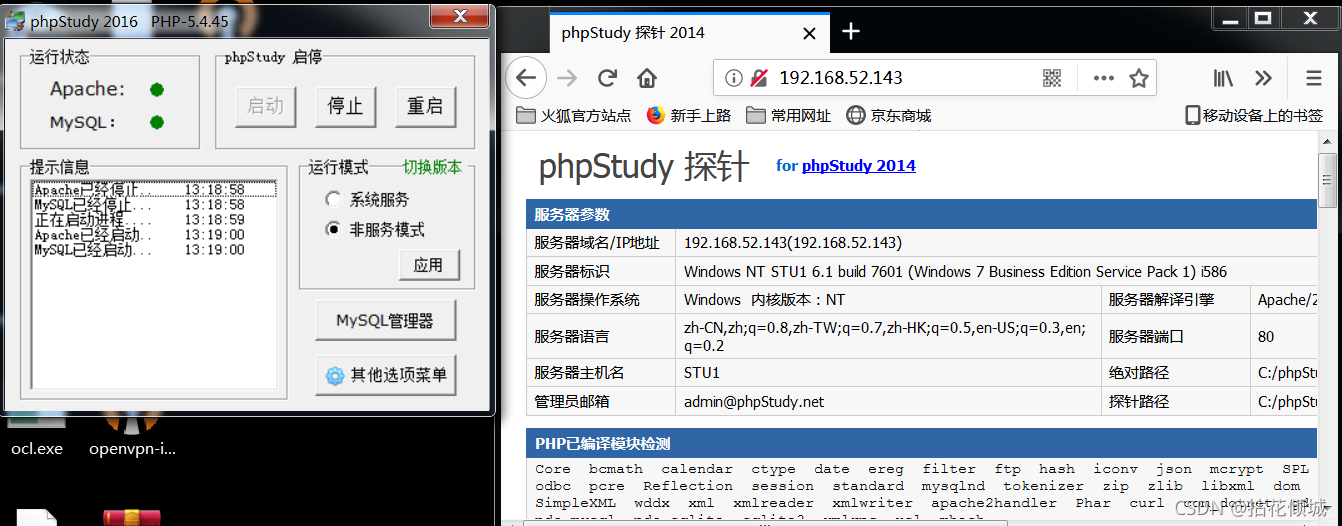Open MySQL管理器 button
Image resolution: width=1342 pixels, height=526 pixels.
pos(385,321)
